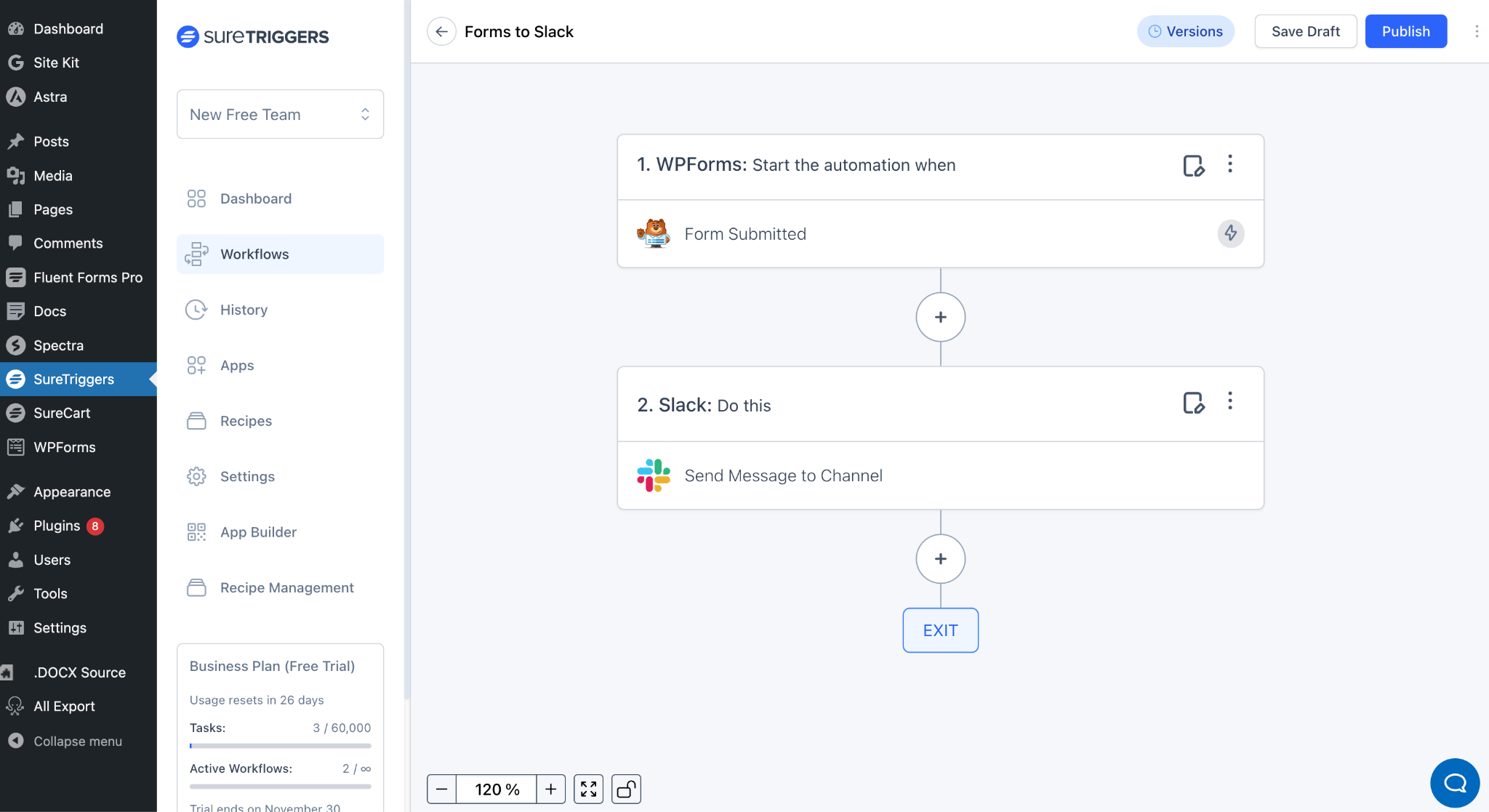Zoom out the canvas with minus
Screen dimensions: 1489x812
coord(442,789)
